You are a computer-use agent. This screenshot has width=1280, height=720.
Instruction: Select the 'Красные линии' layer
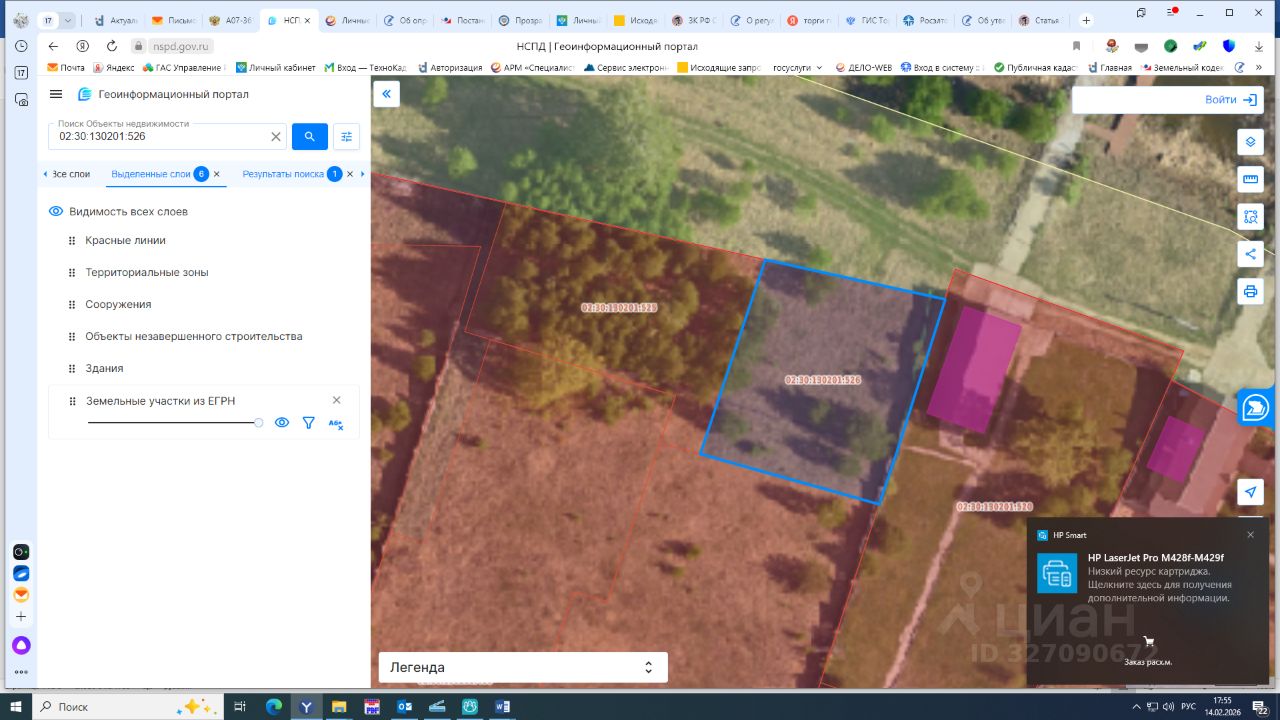[x=126, y=240]
